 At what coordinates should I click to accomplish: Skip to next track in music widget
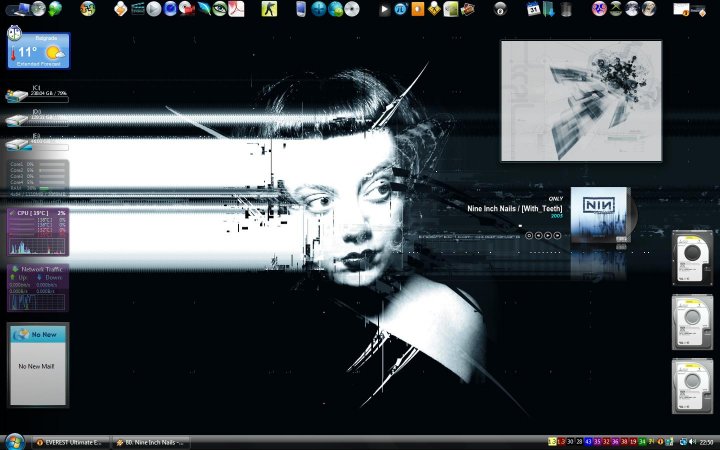click(x=557, y=235)
